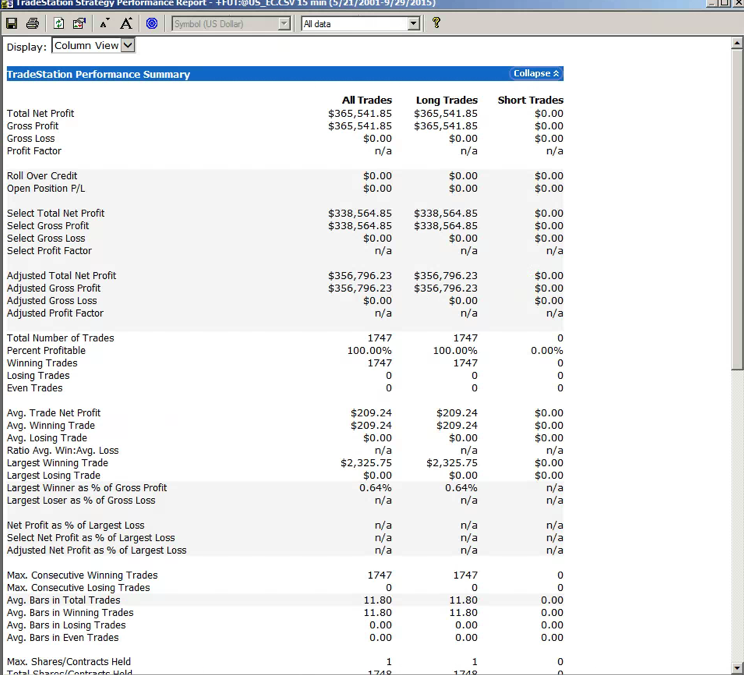
Task: Click the vertical scrollbar up arrow
Action: pyautogui.click(x=737, y=43)
